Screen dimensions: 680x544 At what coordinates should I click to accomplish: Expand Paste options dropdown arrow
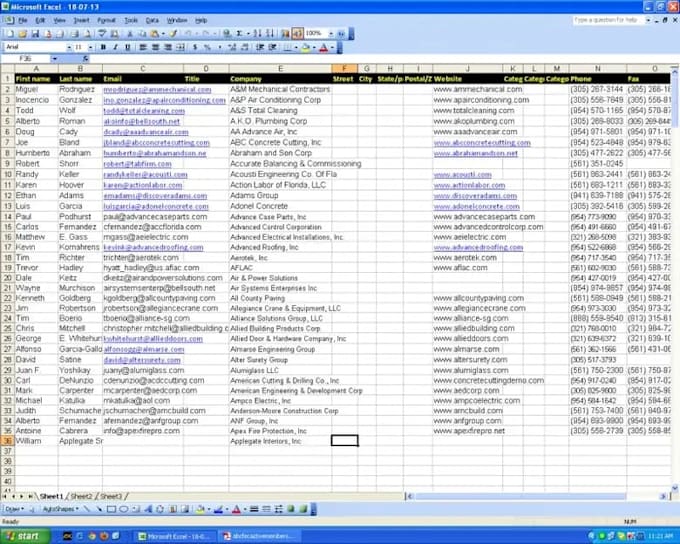[163, 33]
